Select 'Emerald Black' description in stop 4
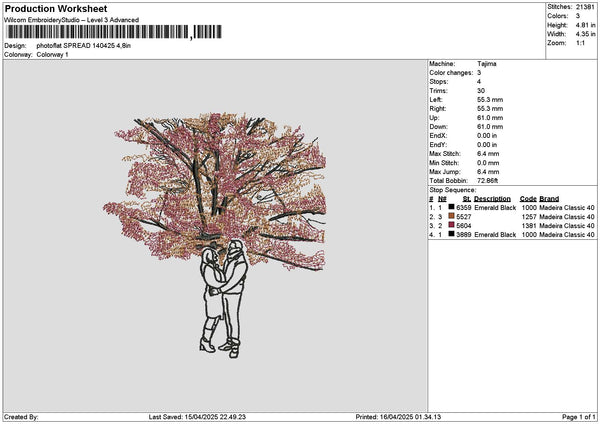 [495, 234]
